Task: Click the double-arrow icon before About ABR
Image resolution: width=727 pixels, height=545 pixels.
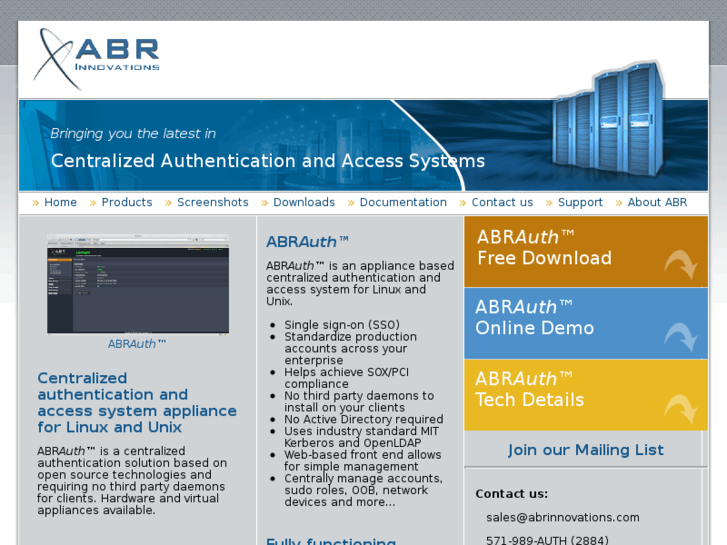Action: click(619, 203)
